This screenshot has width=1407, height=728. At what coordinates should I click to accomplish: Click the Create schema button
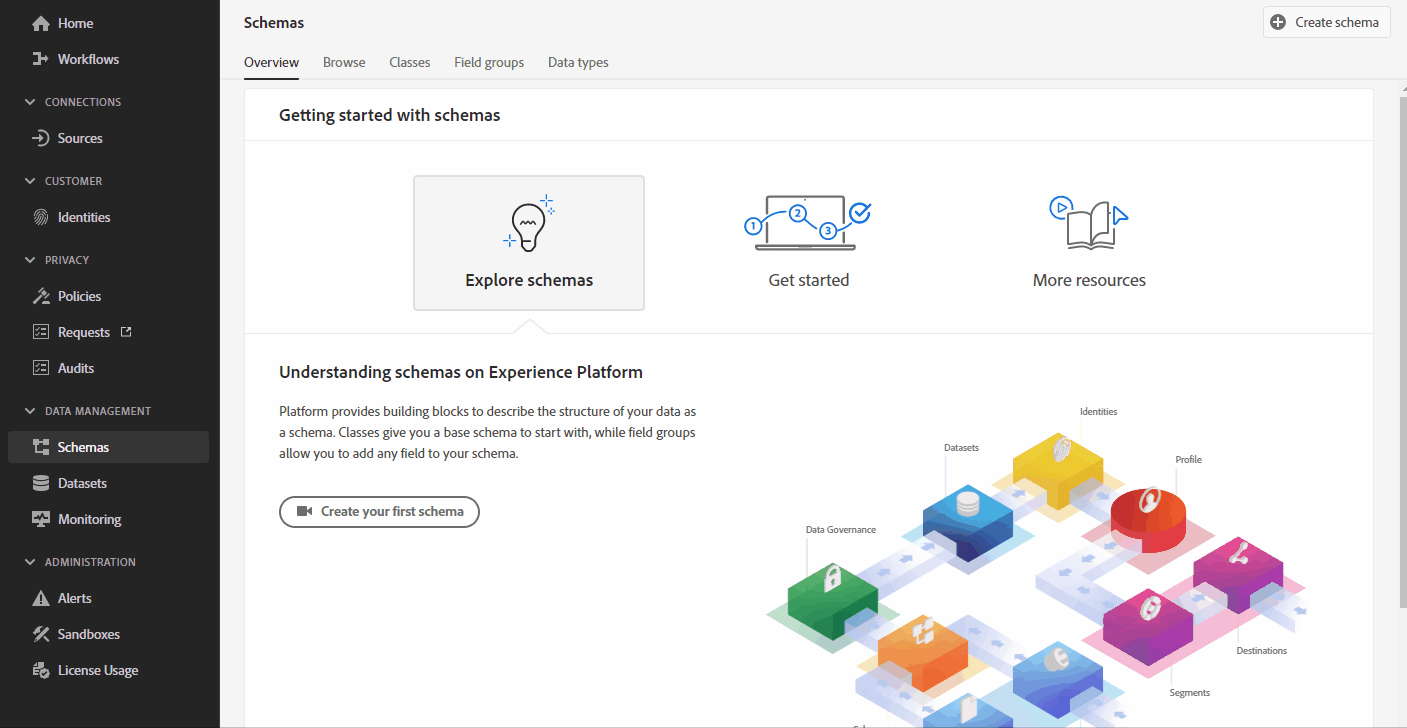[x=1326, y=21]
